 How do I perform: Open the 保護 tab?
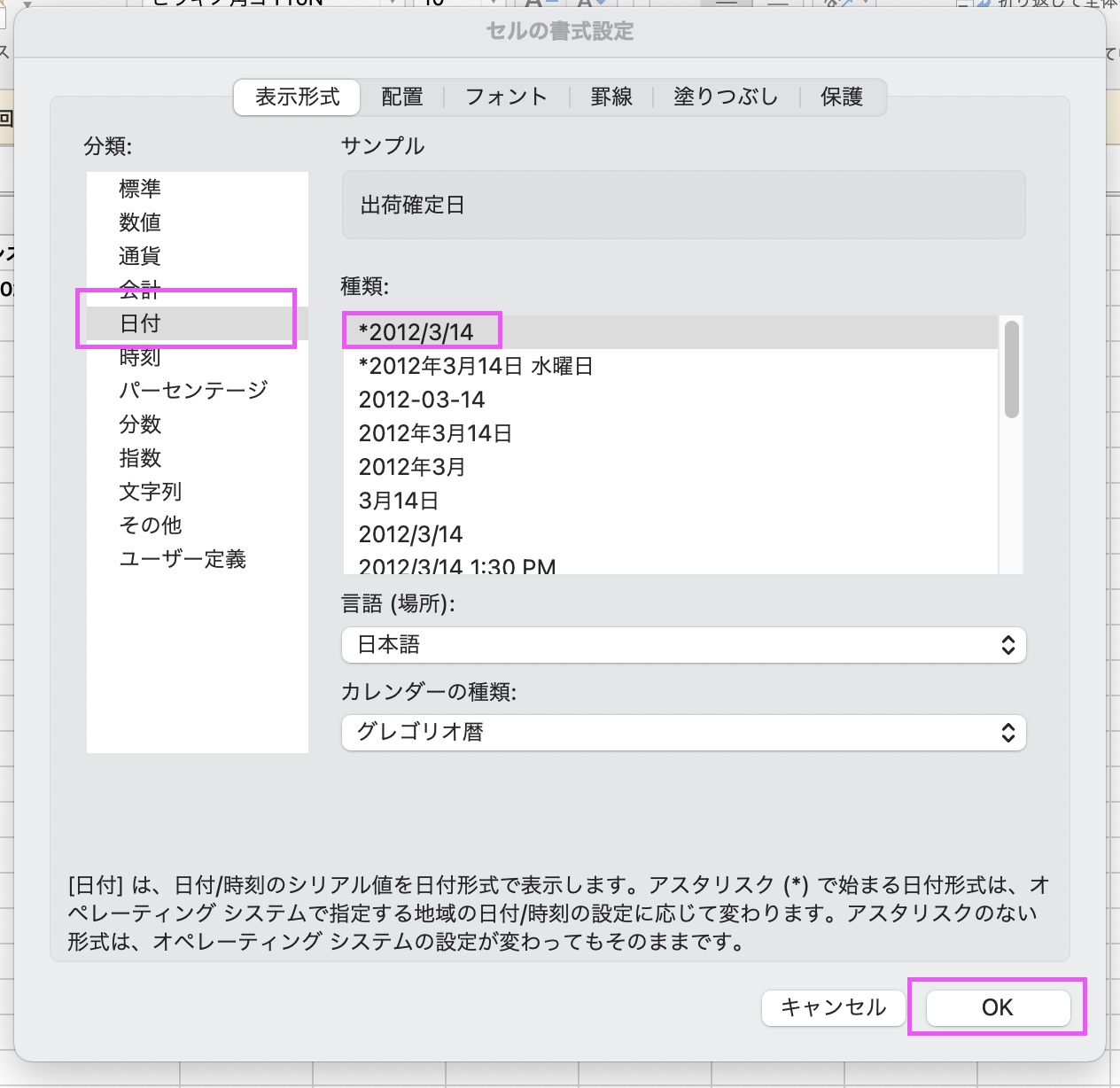coord(841,97)
